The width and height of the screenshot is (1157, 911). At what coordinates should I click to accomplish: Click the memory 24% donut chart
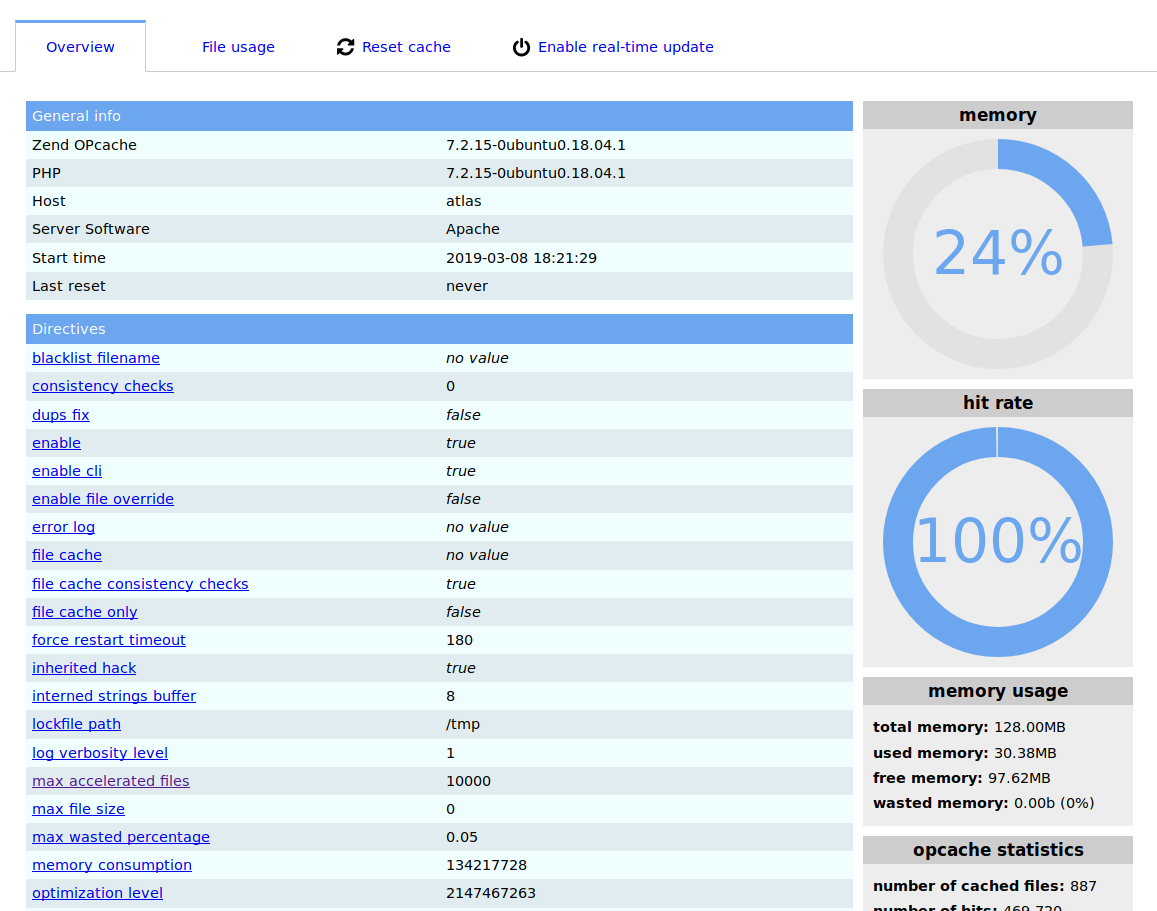998,254
